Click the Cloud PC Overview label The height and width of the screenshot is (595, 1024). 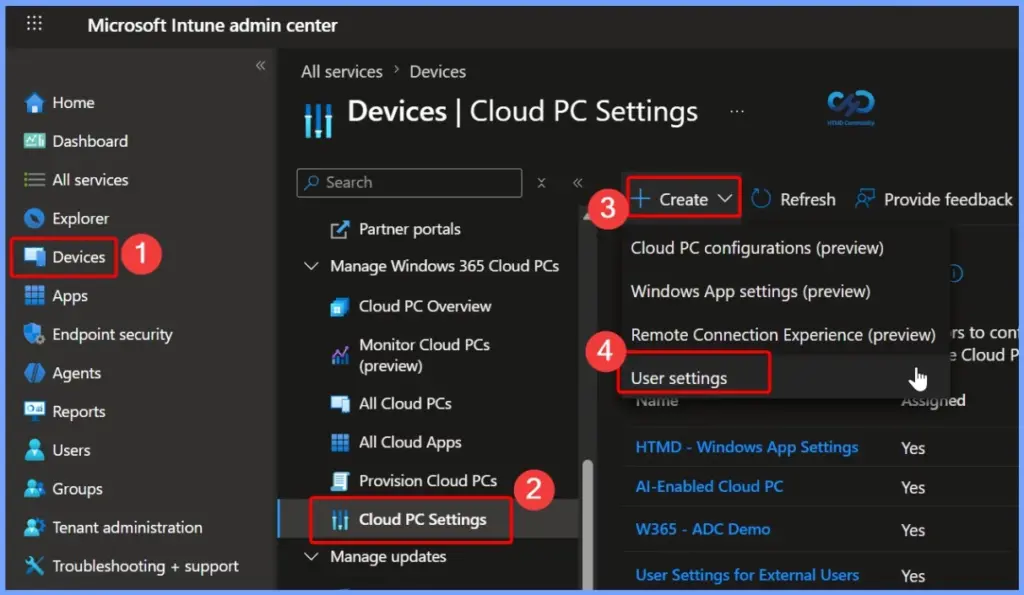click(x=424, y=306)
